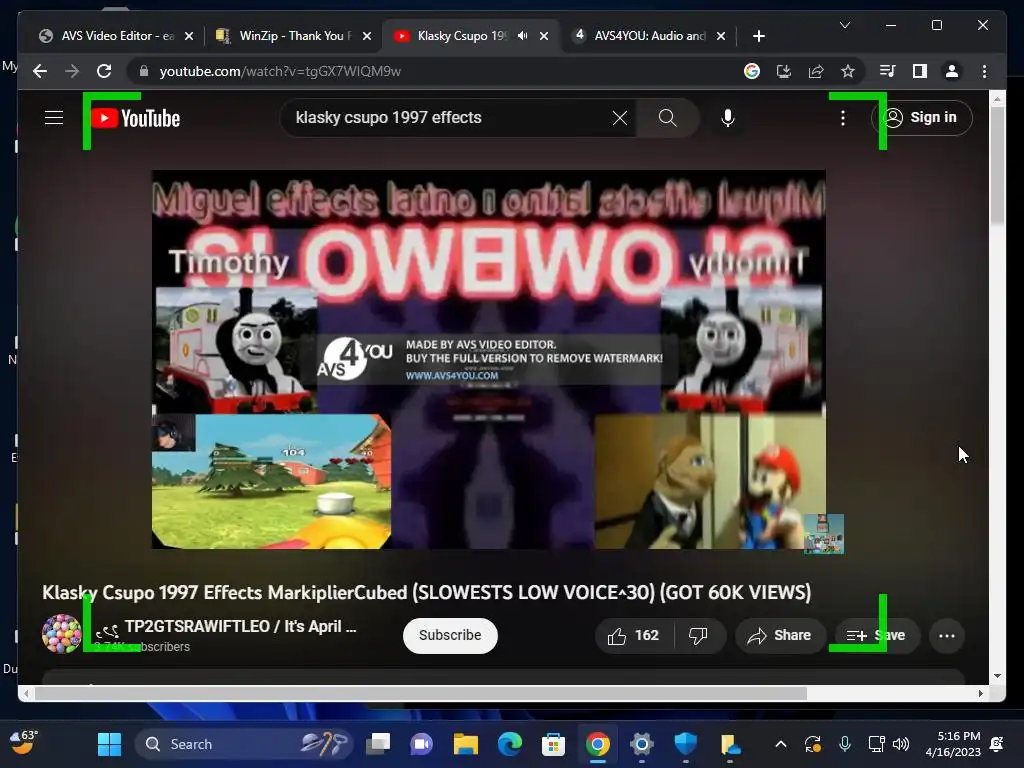Screen dimensions: 1024x768
Task: Open Microsoft Store from the taskbar
Action: [553, 744]
